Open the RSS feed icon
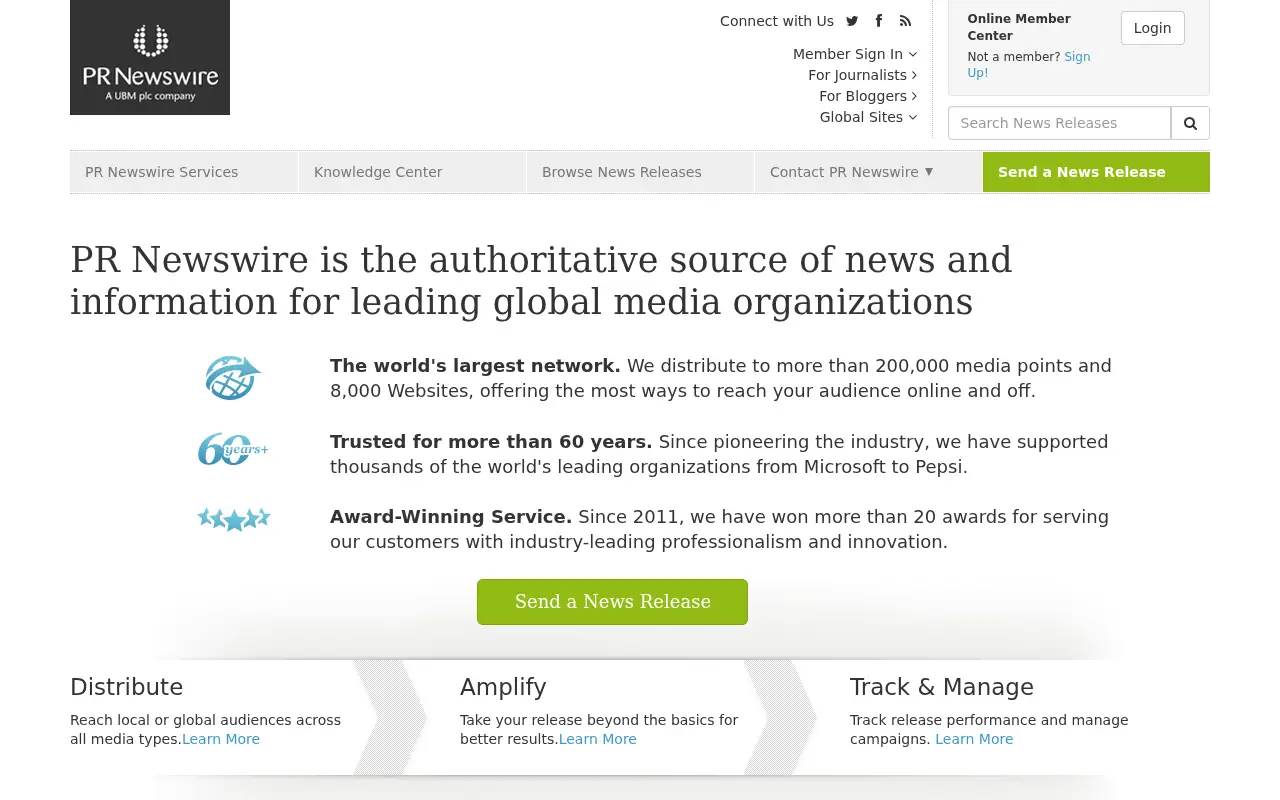Viewport: 1280px width, 800px height. point(905,21)
